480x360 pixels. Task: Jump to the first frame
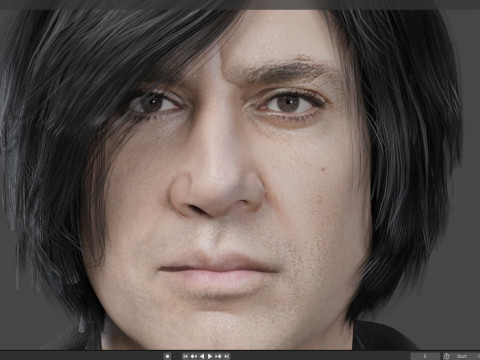[x=186, y=356]
